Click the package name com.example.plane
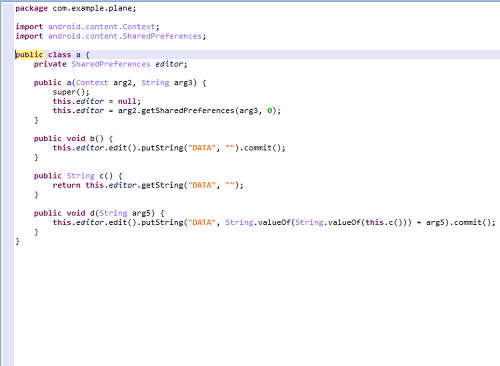Image resolution: width=500 pixels, height=366 pixels. [93, 8]
